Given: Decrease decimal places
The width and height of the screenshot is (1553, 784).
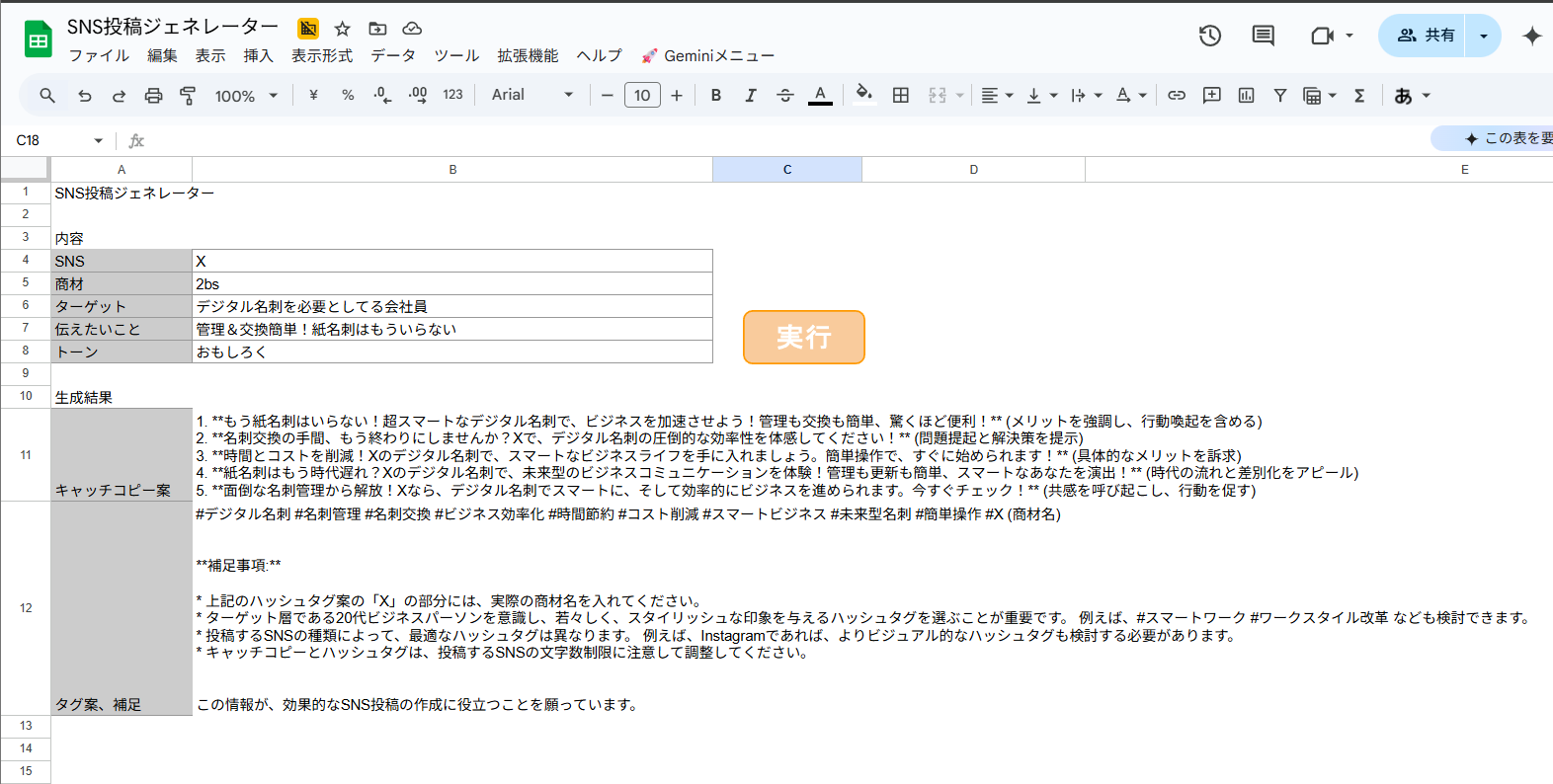Looking at the screenshot, I should [x=382, y=96].
